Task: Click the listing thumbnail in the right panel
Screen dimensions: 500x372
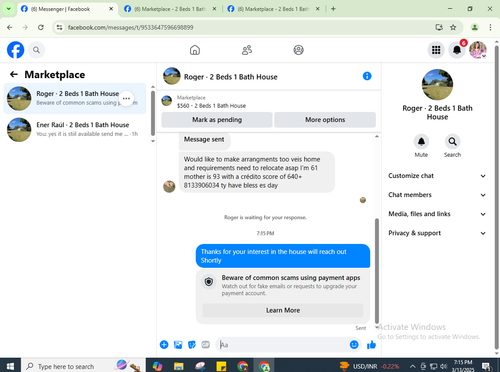Action: pos(437,85)
